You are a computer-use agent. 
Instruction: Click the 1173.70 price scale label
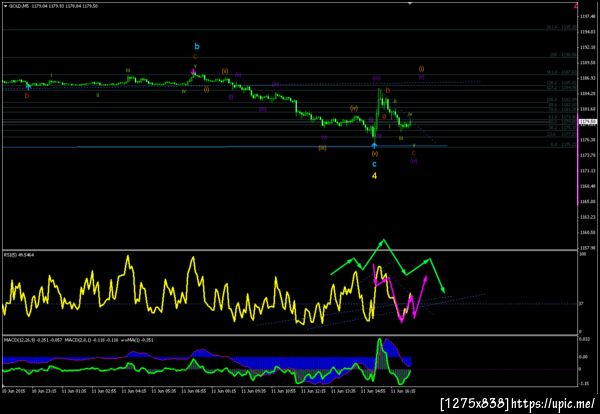[588, 155]
